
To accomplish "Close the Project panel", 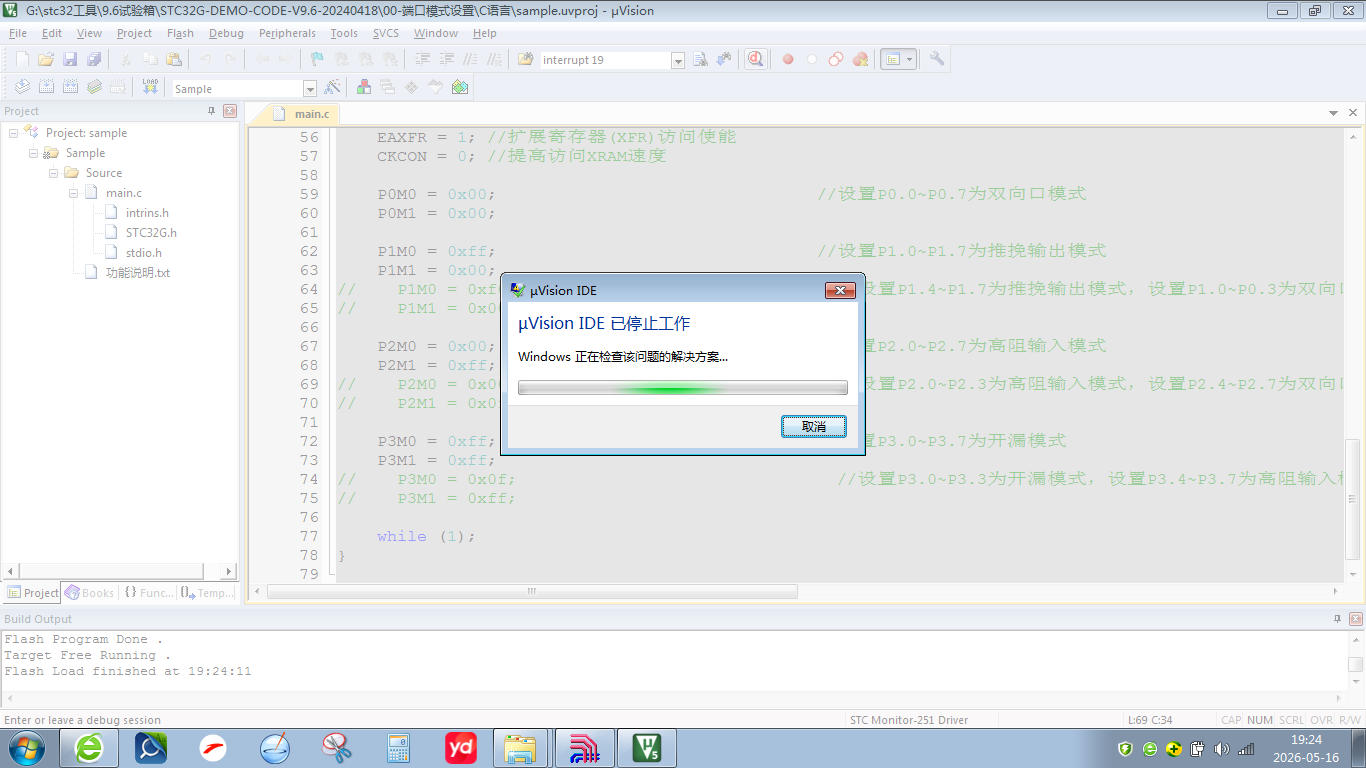I will coord(230,111).
